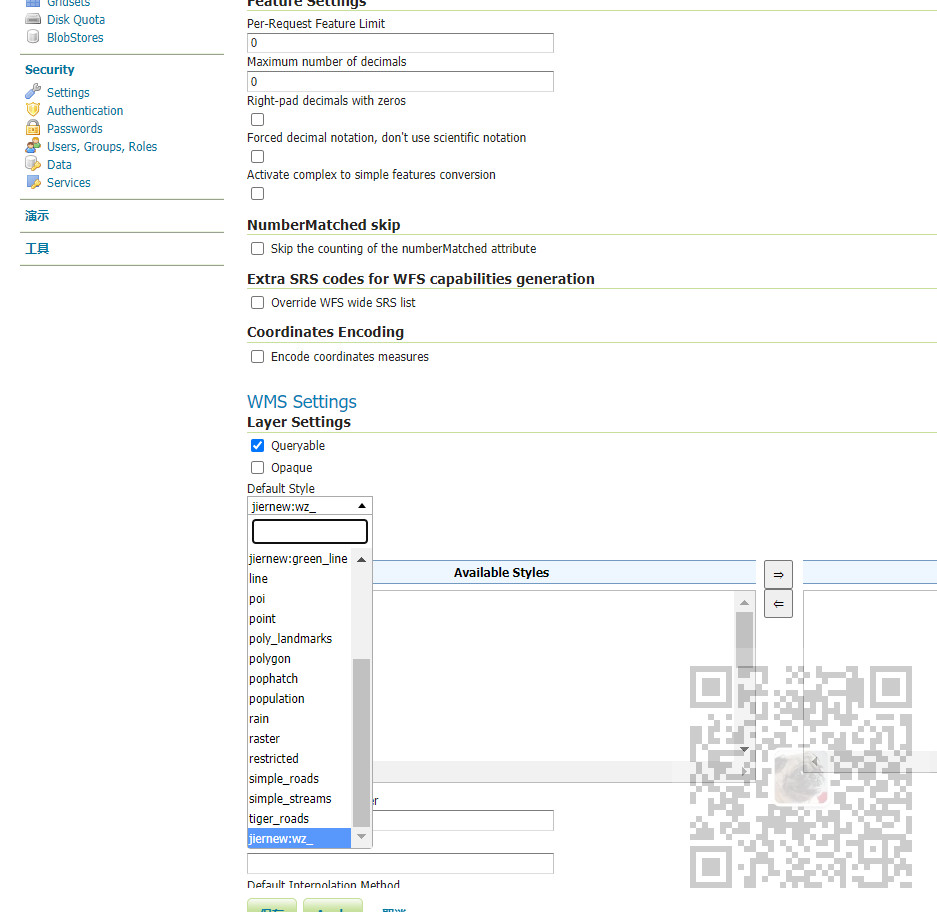
Task: Click the Passwords lock icon
Action: [x=33, y=128]
